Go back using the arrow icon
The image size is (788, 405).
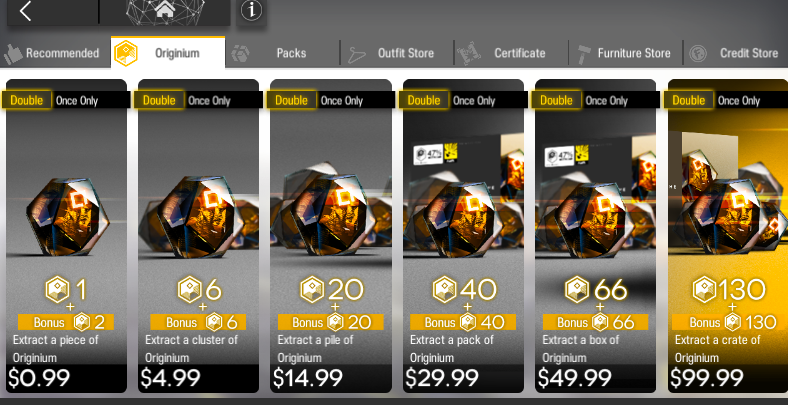pos(26,11)
